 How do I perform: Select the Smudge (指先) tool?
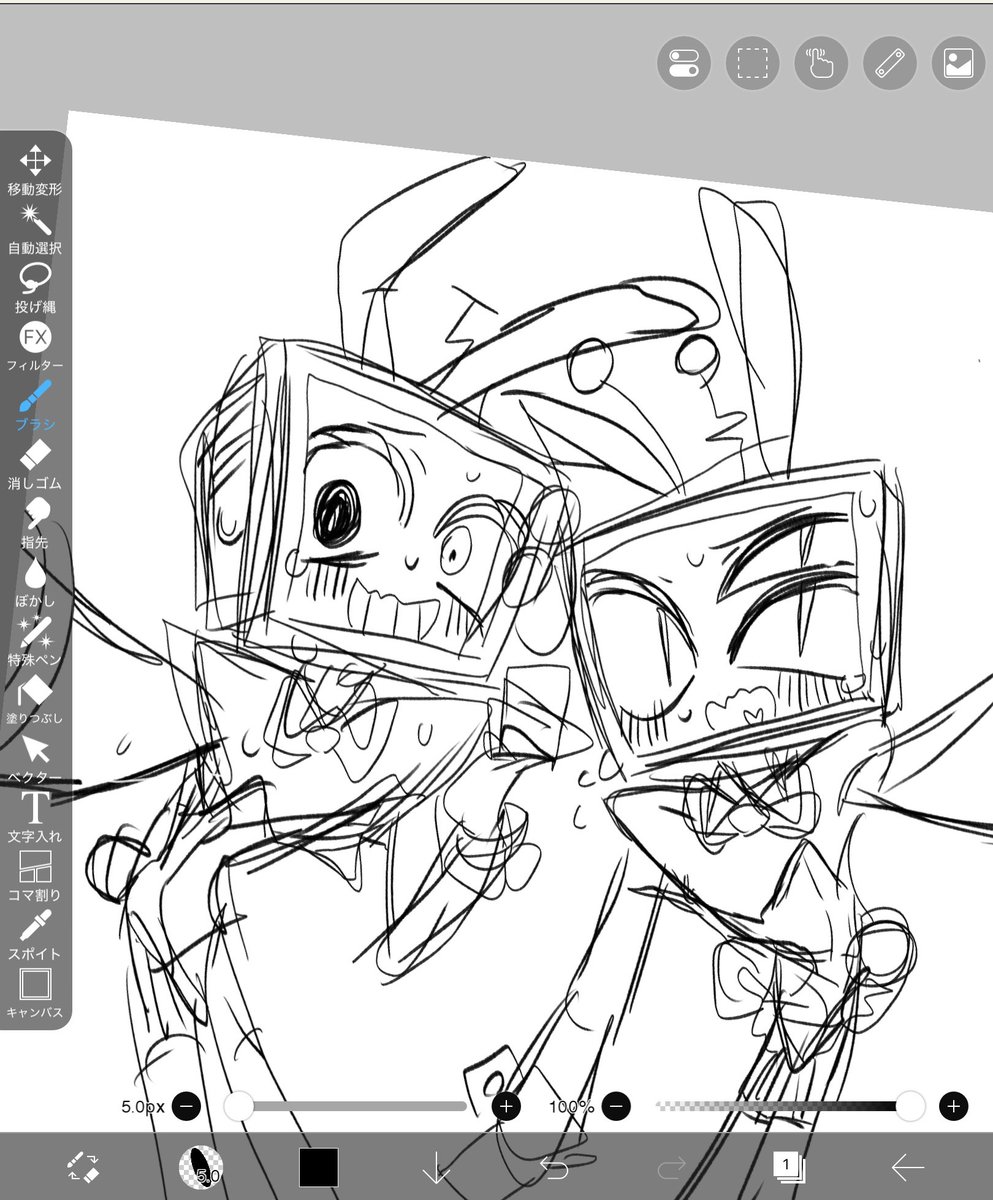pos(35,523)
